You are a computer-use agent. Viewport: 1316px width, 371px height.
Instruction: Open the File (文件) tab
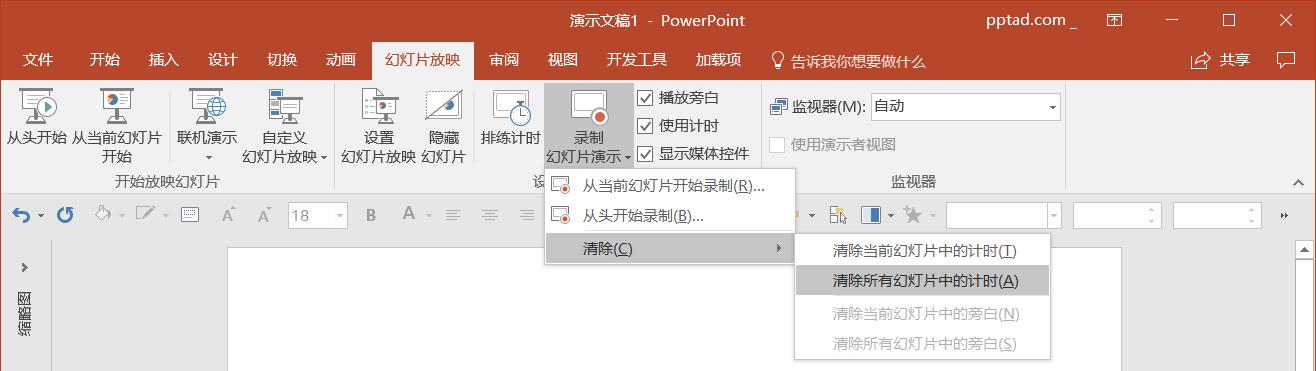click(x=37, y=60)
